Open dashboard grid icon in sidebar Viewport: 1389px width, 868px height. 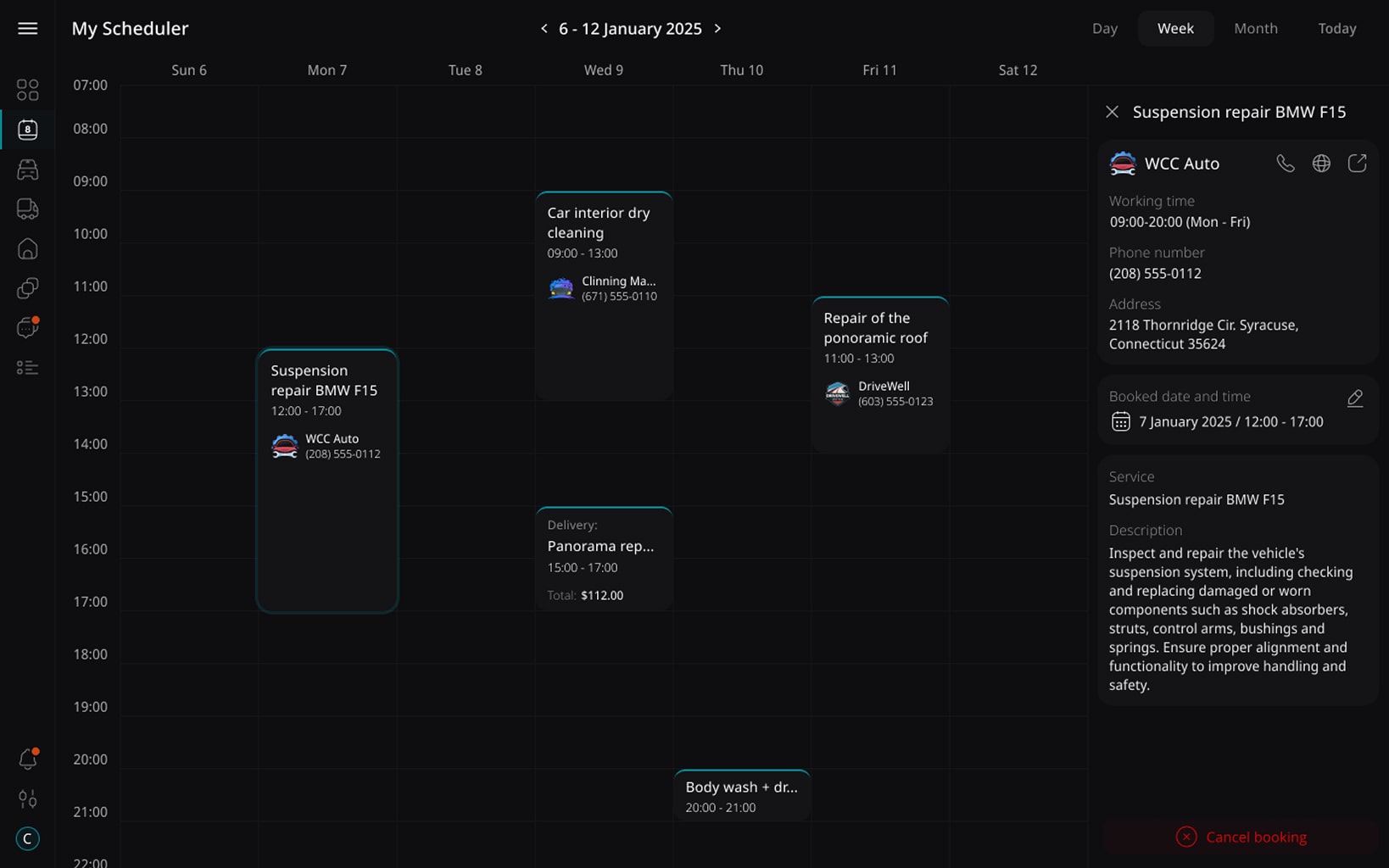(27, 90)
